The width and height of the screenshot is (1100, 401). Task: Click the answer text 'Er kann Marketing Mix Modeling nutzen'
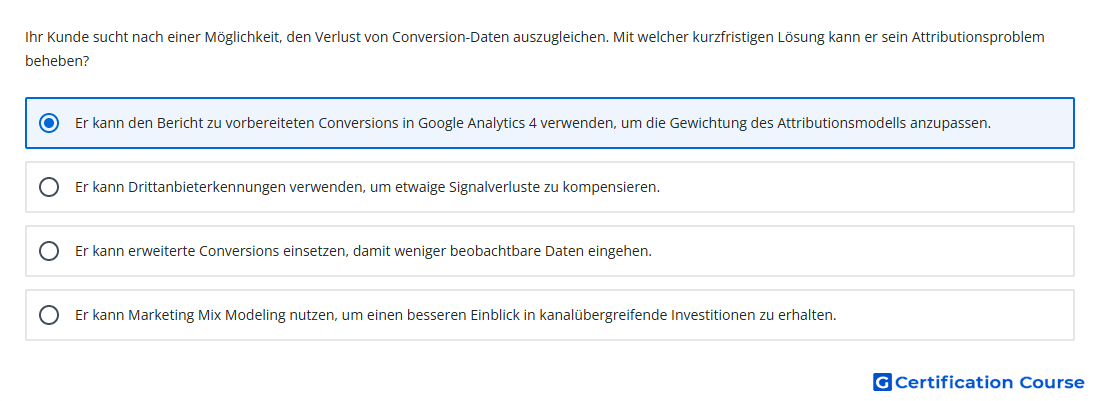click(x=455, y=315)
